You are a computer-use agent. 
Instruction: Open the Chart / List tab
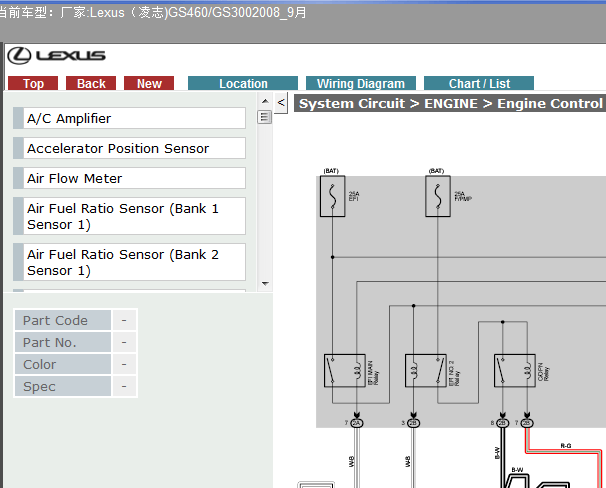479,83
